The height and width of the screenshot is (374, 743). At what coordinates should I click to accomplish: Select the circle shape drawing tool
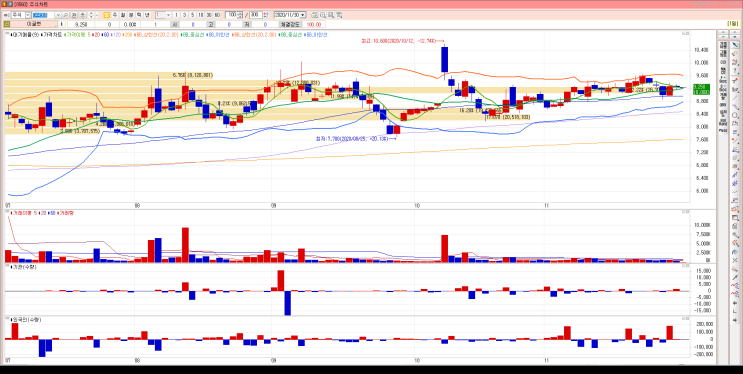[735, 115]
